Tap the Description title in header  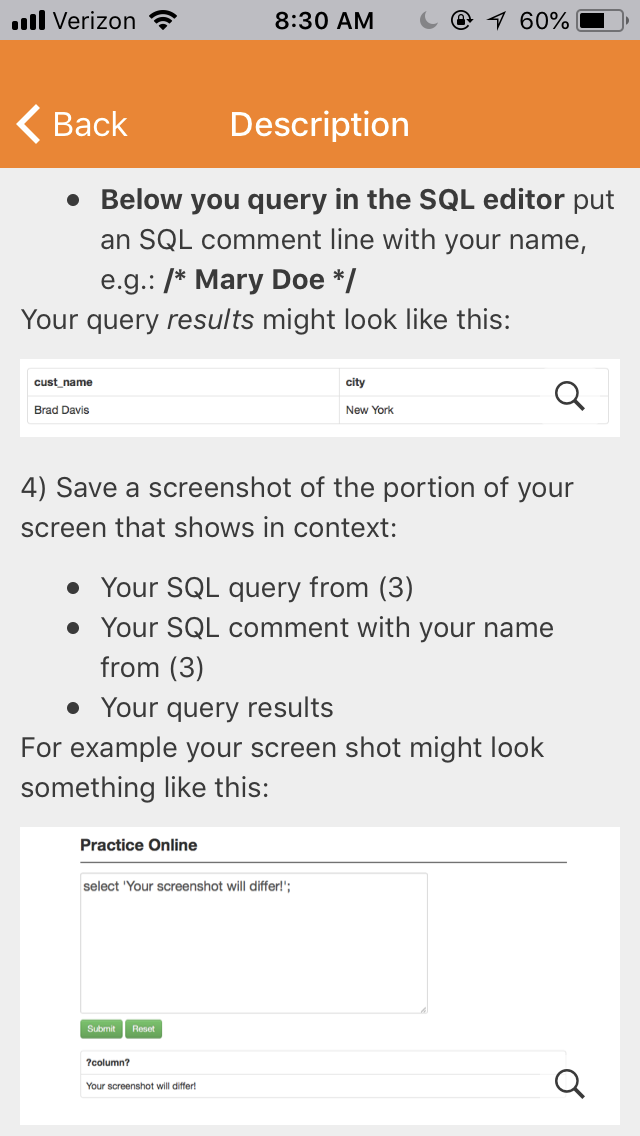320,124
